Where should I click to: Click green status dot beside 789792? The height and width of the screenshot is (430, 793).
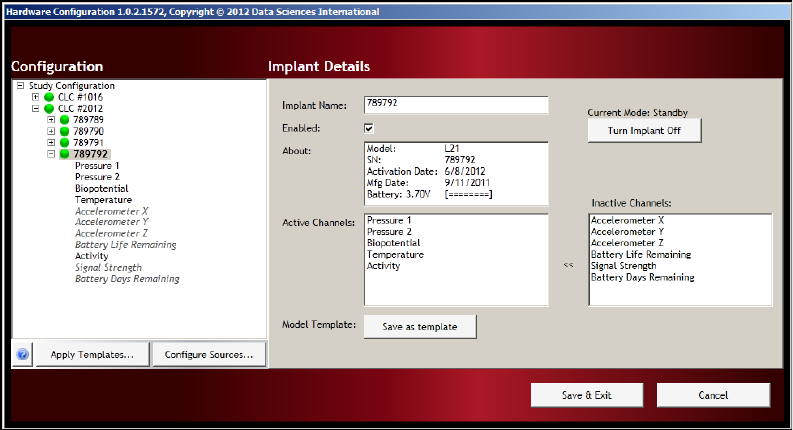[64, 154]
